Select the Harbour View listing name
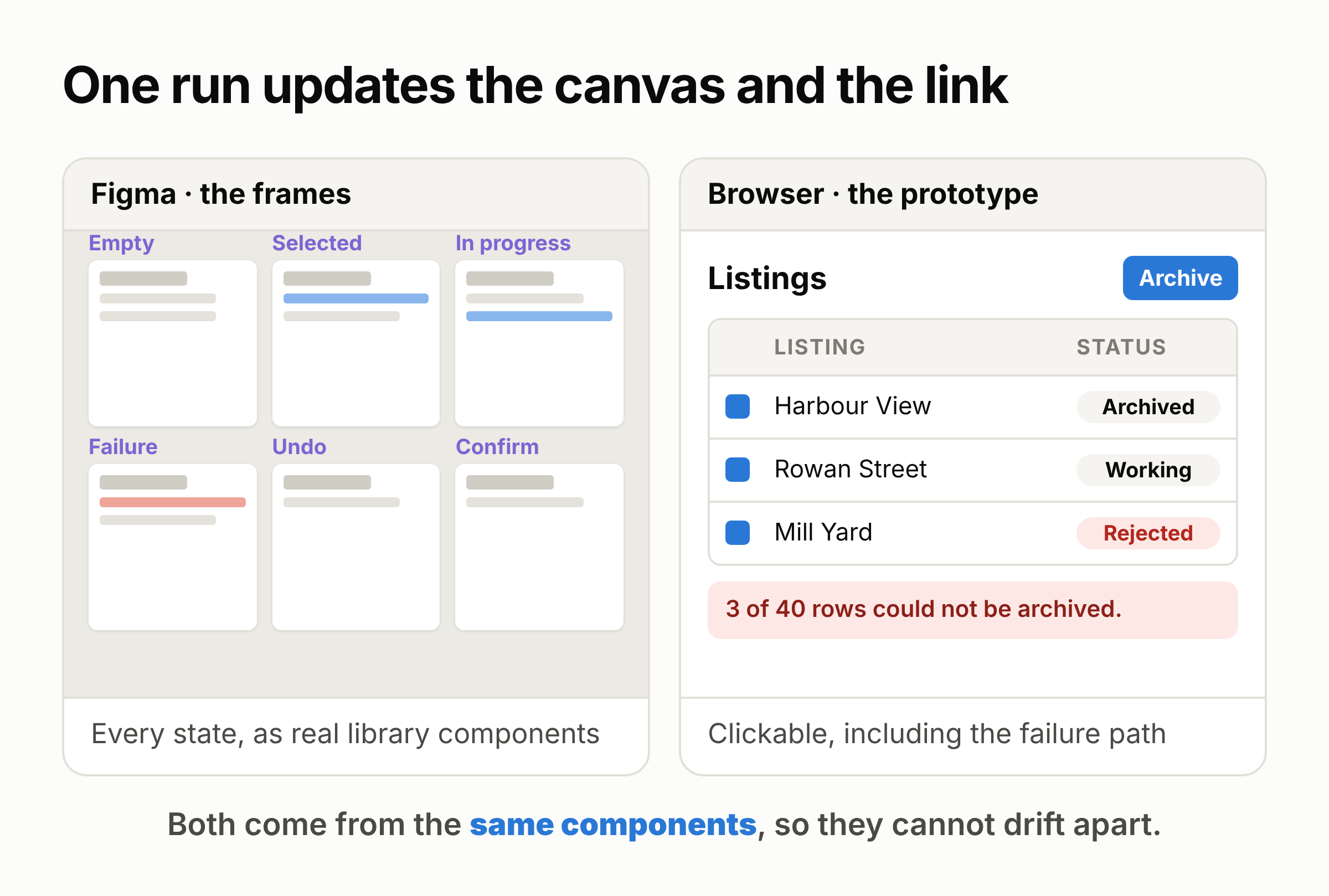Viewport: 1329px width, 896px height. pos(852,406)
